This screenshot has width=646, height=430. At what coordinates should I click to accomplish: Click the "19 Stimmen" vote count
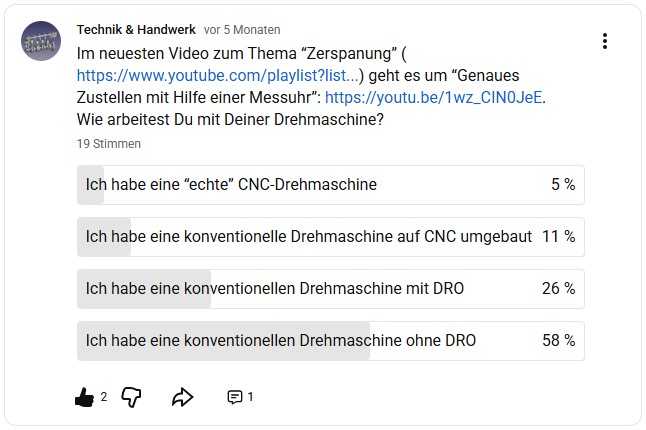[x=109, y=144]
